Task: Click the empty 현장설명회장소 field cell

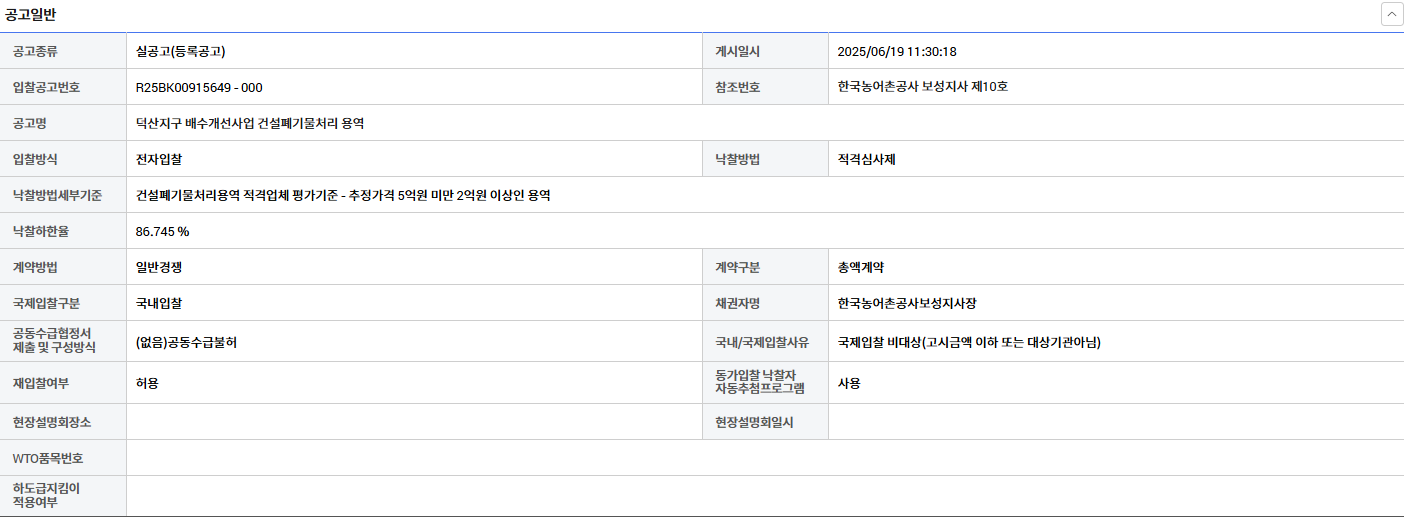Action: point(414,422)
